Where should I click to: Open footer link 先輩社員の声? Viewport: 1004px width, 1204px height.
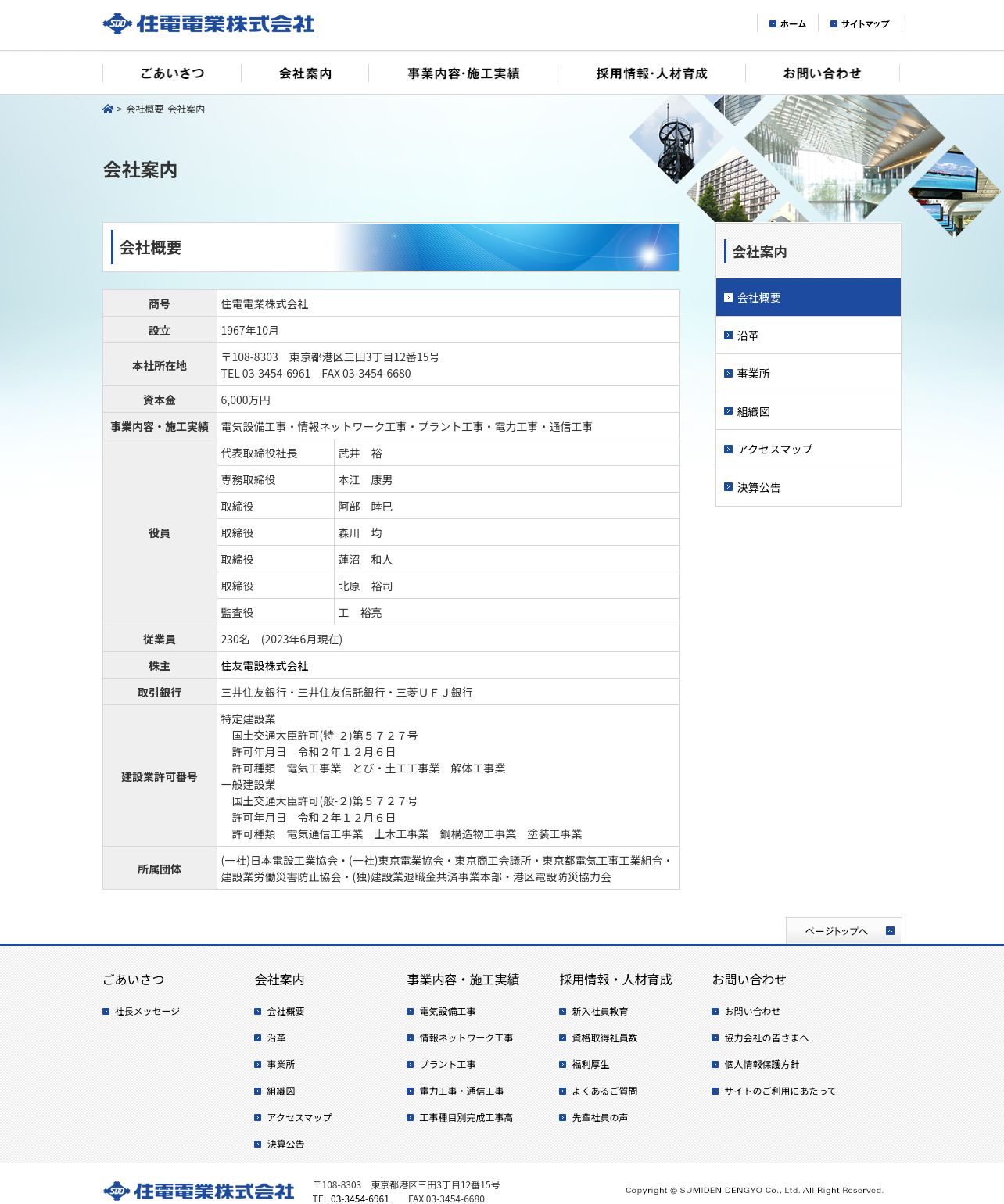coord(600,1118)
